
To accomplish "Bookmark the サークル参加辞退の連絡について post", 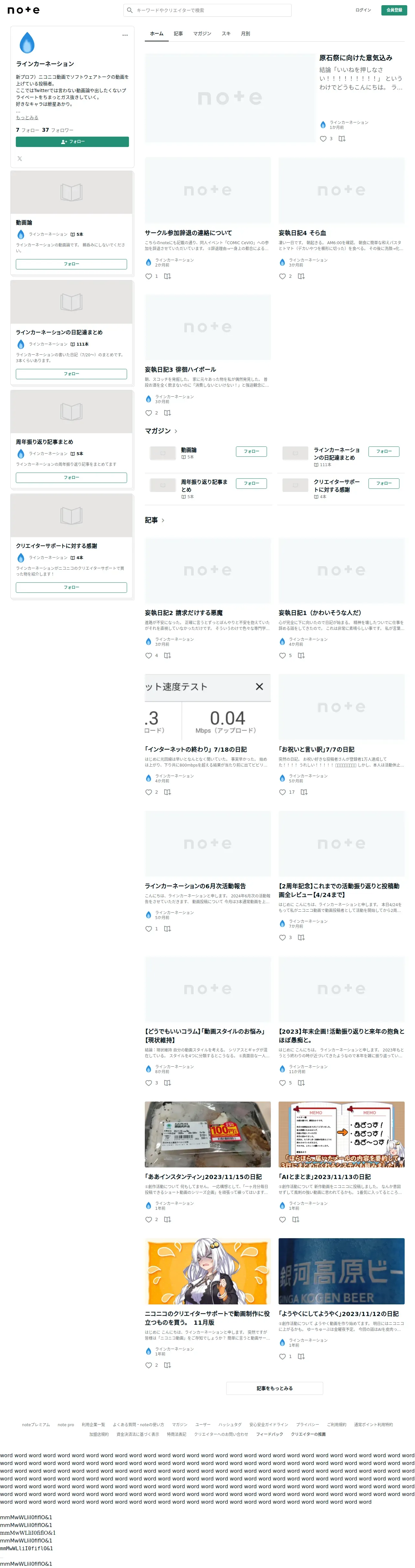I will pyautogui.click(x=167, y=276).
